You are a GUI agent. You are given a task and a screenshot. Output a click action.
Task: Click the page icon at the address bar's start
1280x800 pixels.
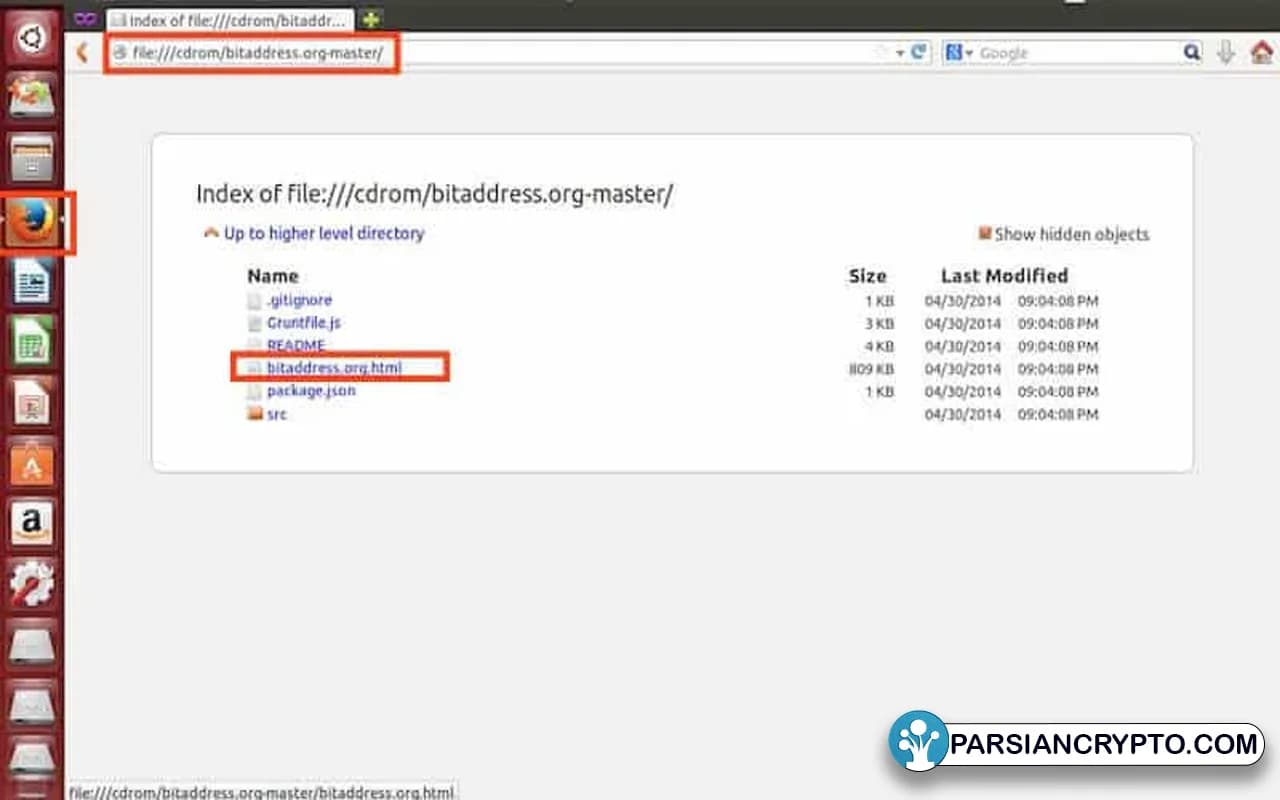pyautogui.click(x=120, y=52)
